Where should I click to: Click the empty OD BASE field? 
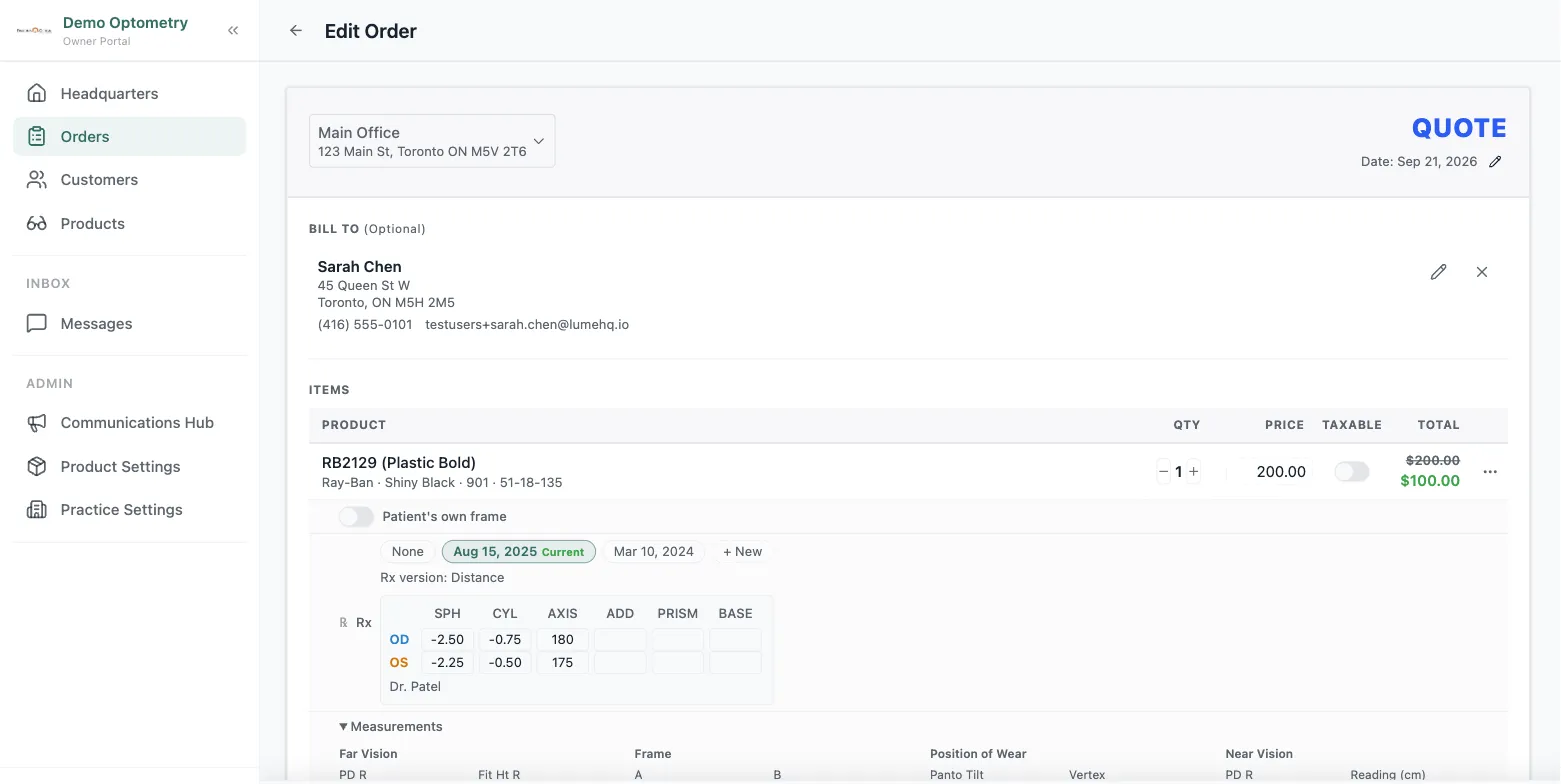click(735, 640)
